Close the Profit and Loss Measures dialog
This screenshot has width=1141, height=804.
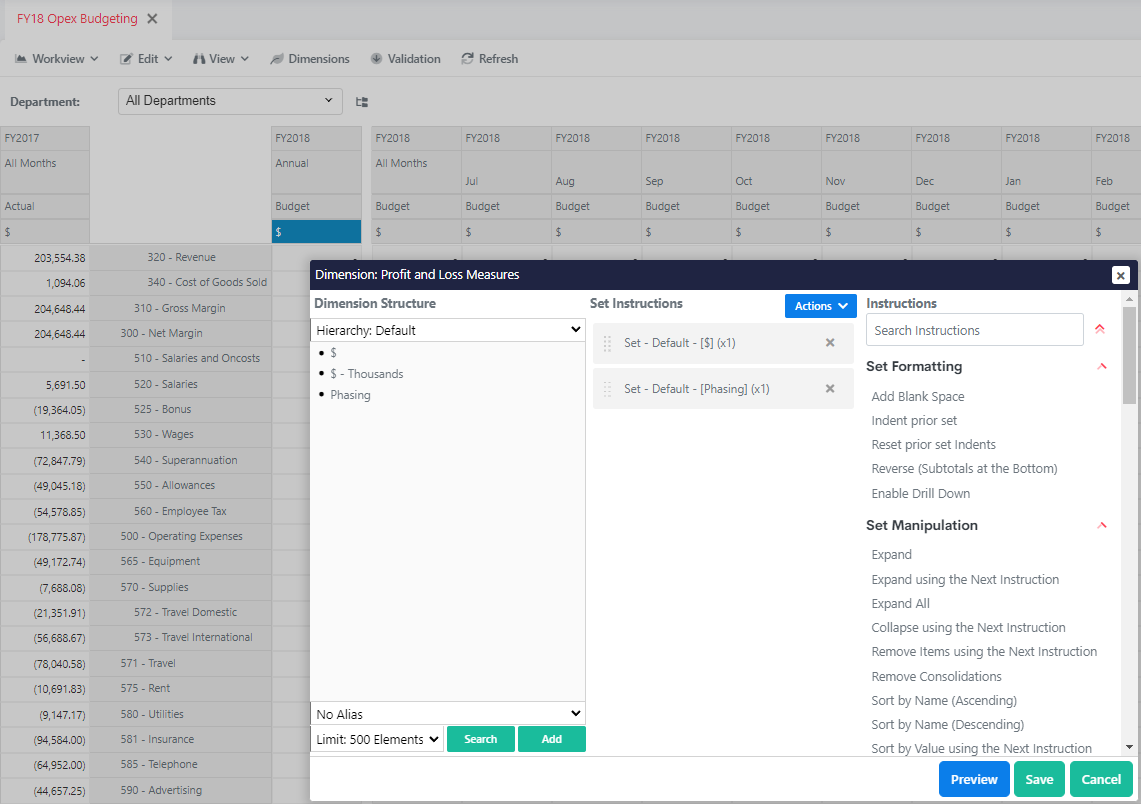point(1120,275)
